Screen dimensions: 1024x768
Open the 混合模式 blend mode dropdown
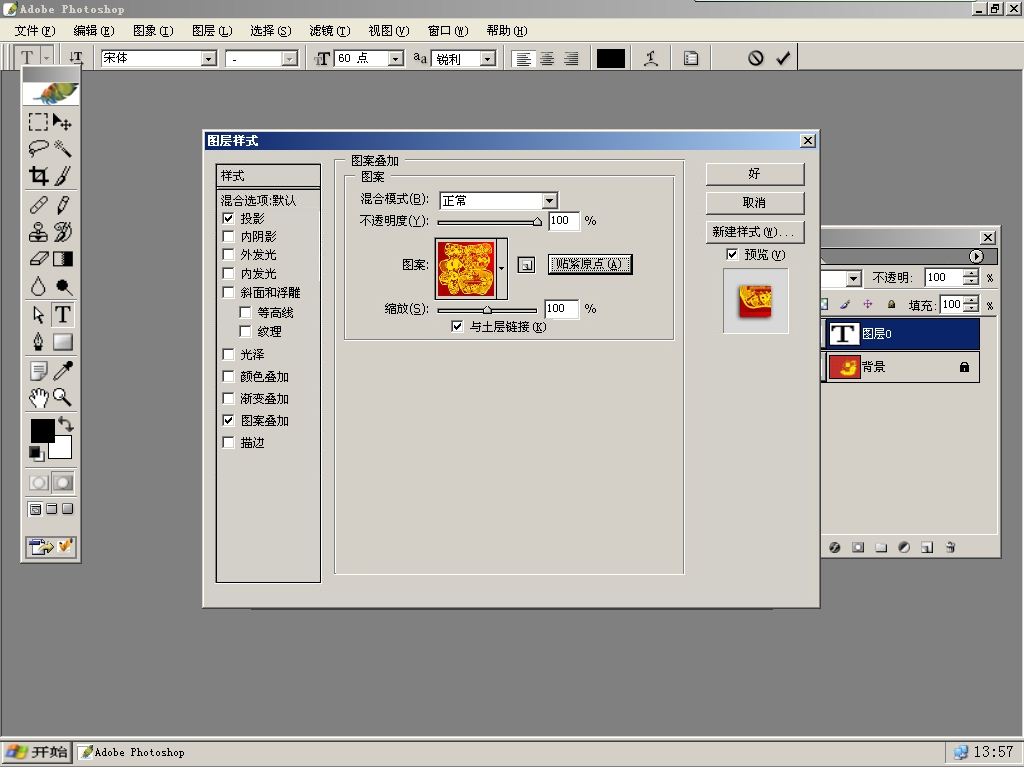pos(549,200)
